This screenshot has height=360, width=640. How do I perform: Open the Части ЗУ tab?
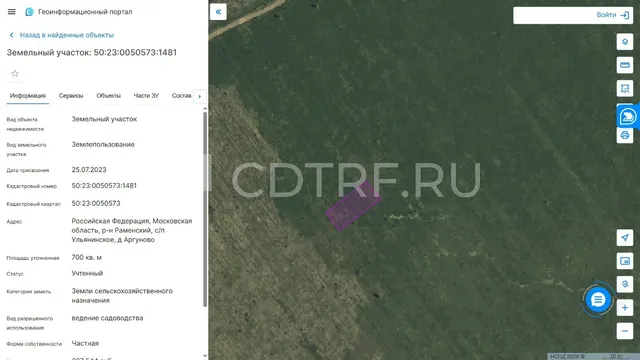tap(146, 96)
